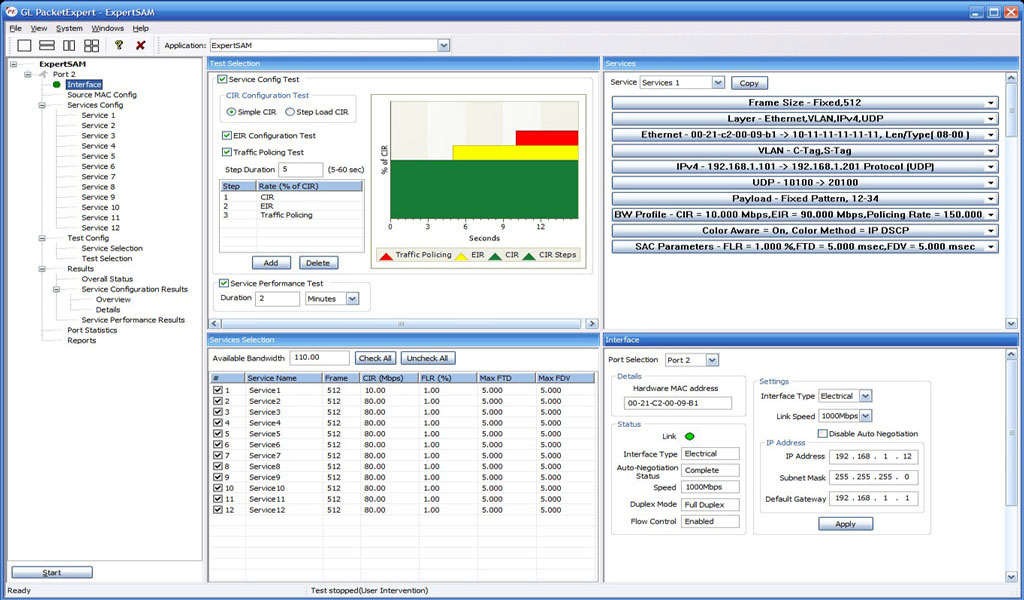Toggle the Service Config Test checkbox

222,79
